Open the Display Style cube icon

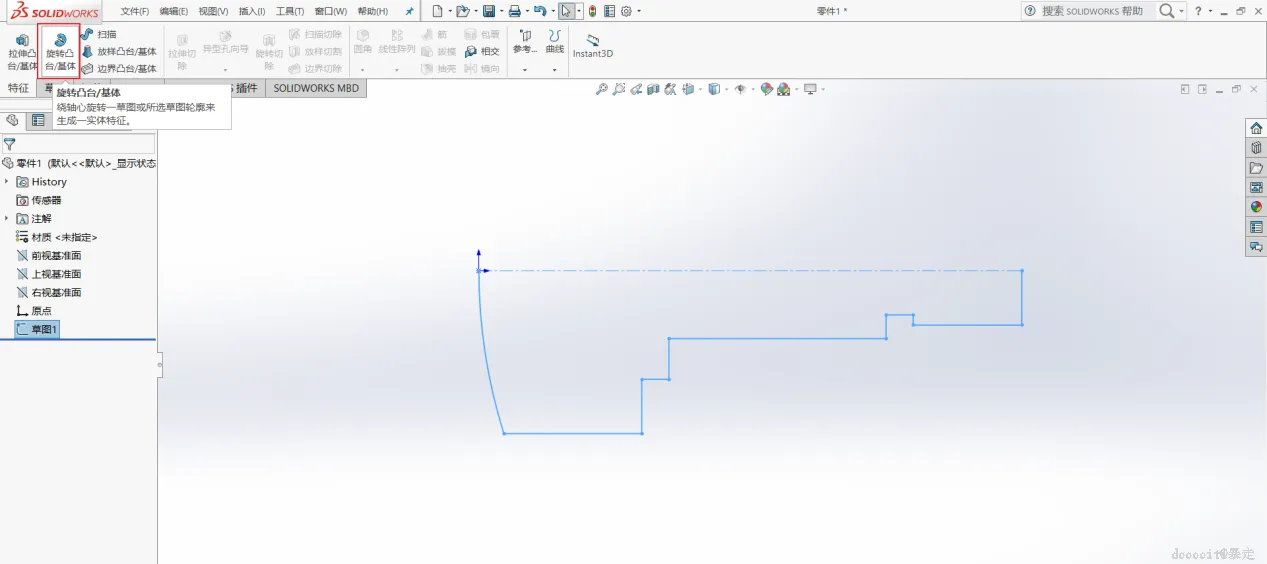(x=714, y=89)
